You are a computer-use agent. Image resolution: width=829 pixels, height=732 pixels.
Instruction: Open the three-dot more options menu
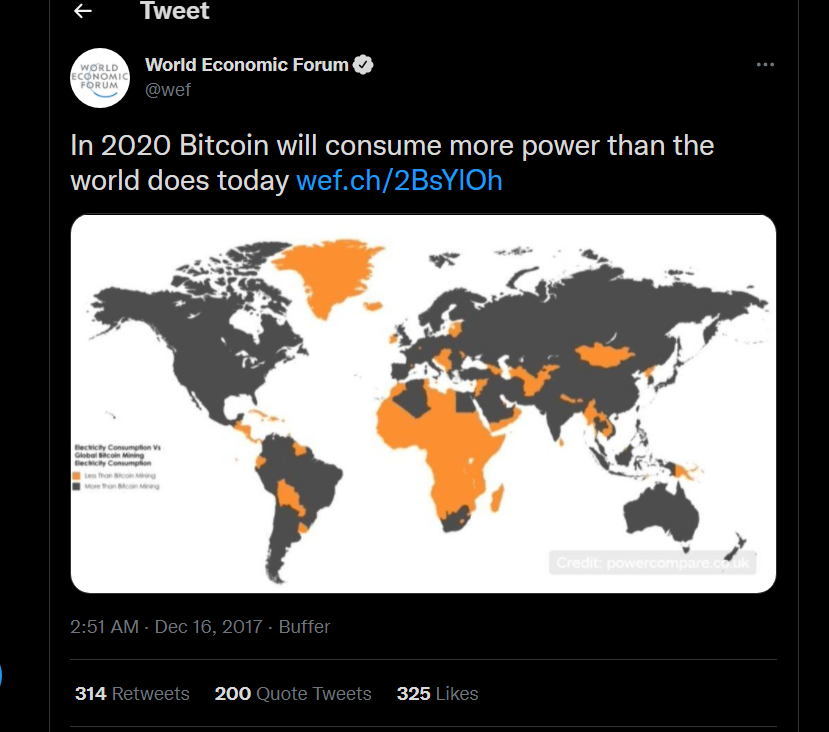click(x=765, y=64)
